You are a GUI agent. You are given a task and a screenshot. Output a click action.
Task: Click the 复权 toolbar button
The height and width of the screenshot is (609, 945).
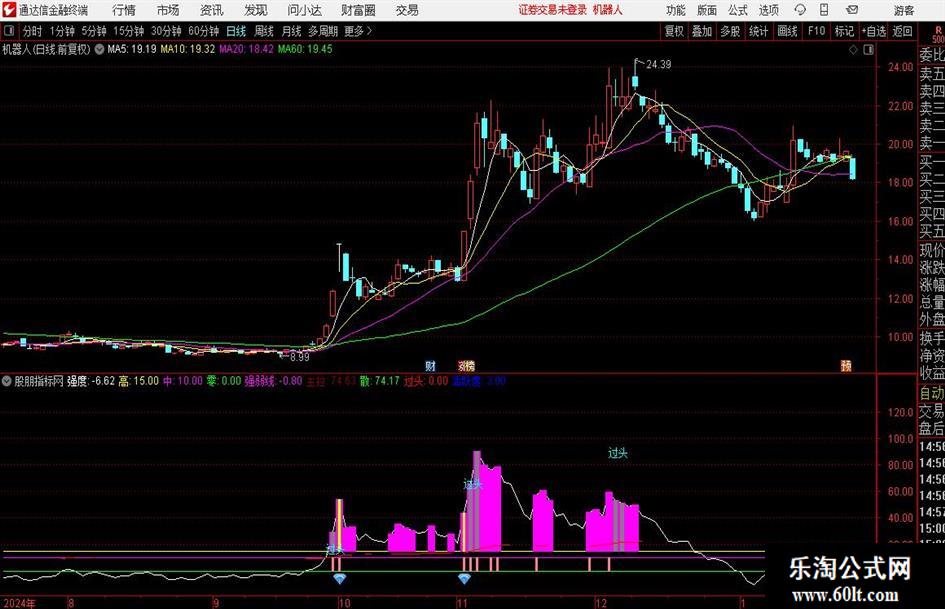(x=674, y=31)
